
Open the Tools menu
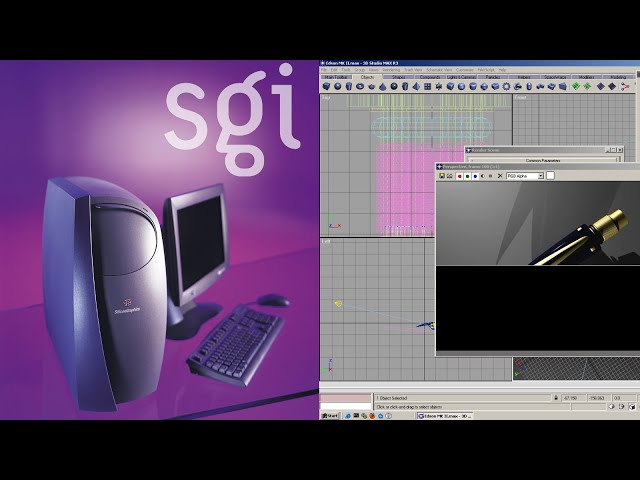[346, 70]
